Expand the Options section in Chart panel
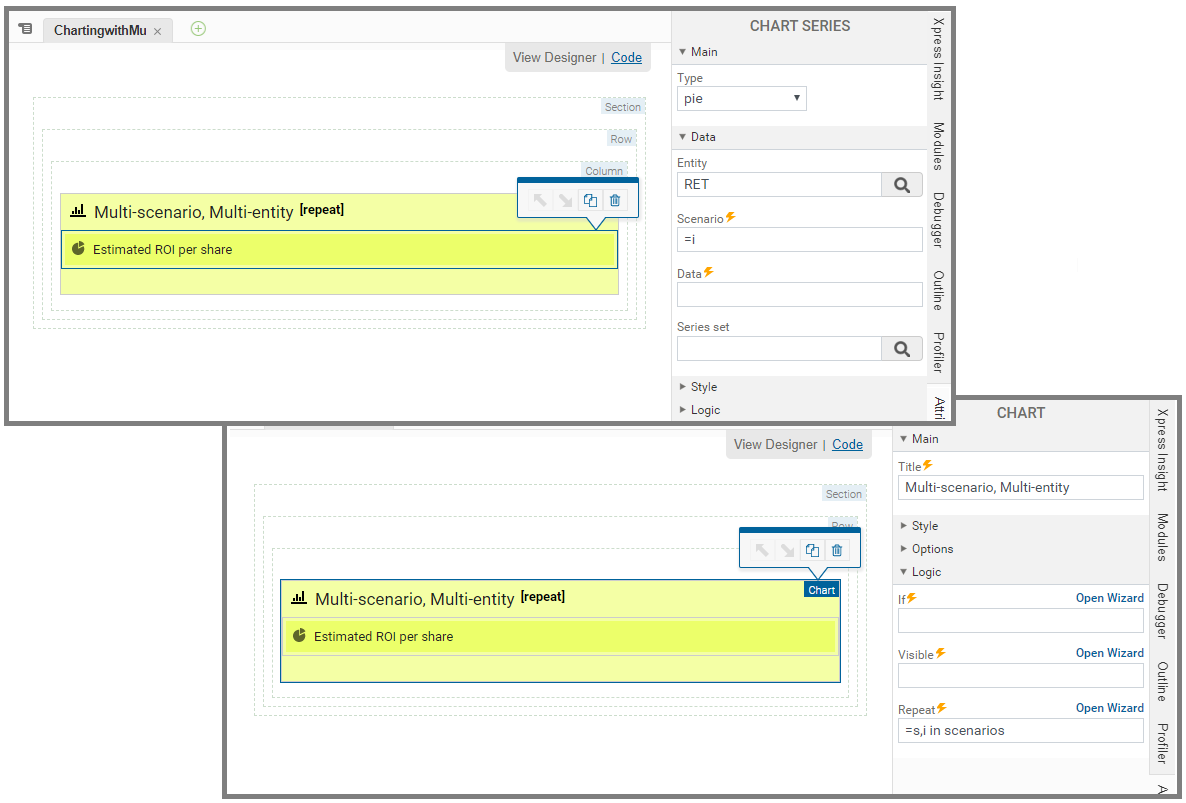The width and height of the screenshot is (1186, 803). (931, 549)
